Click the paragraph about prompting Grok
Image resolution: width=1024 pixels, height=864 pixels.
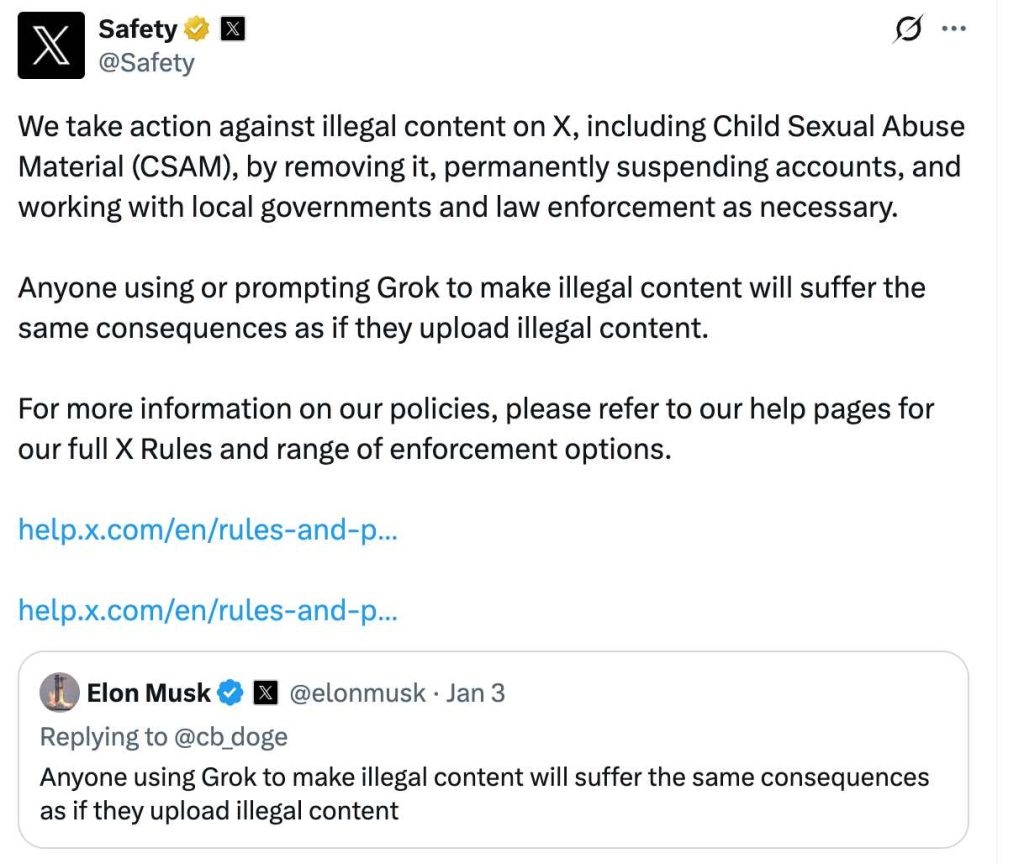[472, 308]
